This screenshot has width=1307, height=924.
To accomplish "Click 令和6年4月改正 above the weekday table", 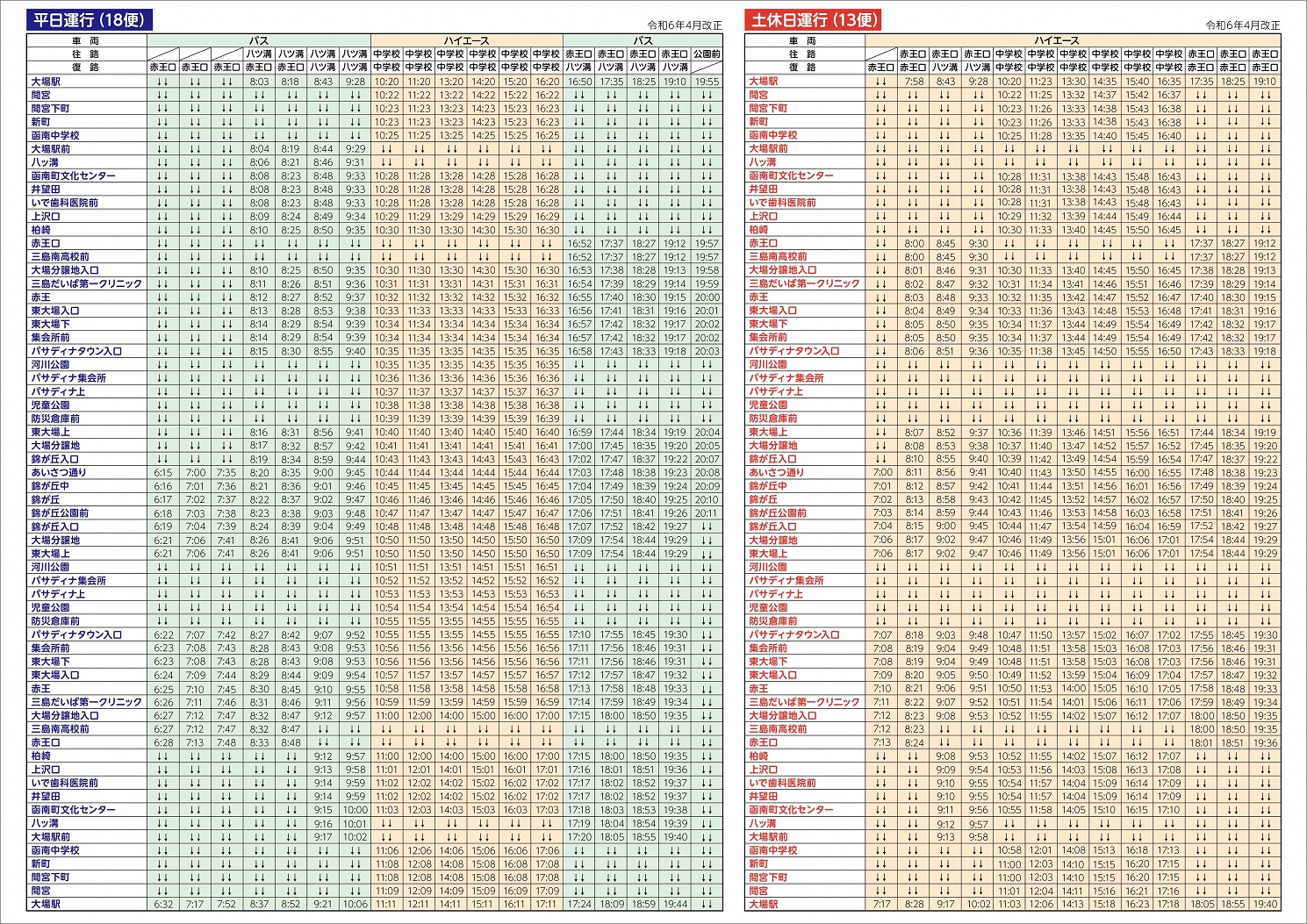I will 685,25.
